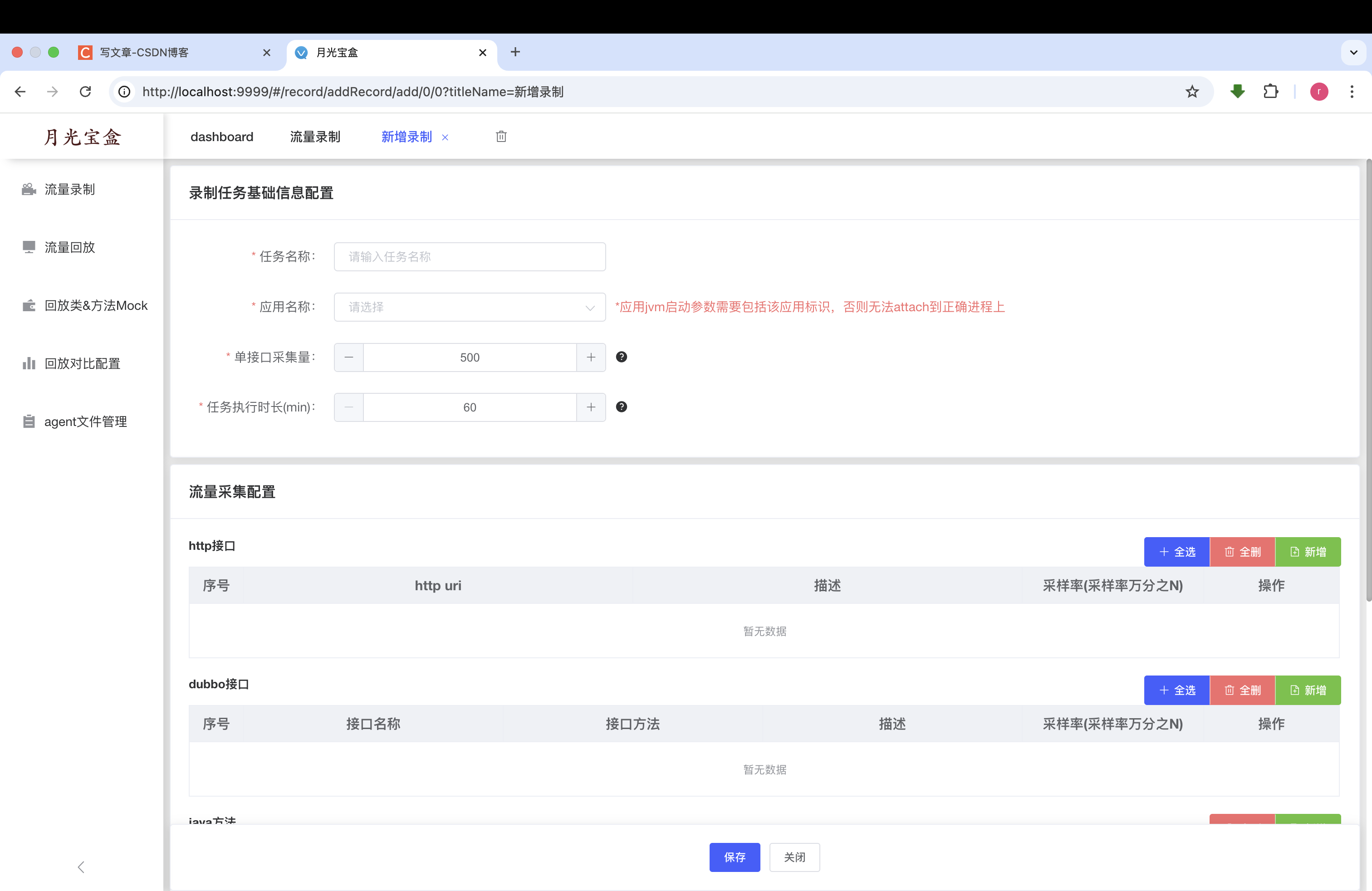1372x891 pixels.
Task: Open the browser tab list chevron
Action: pyautogui.click(x=1353, y=53)
